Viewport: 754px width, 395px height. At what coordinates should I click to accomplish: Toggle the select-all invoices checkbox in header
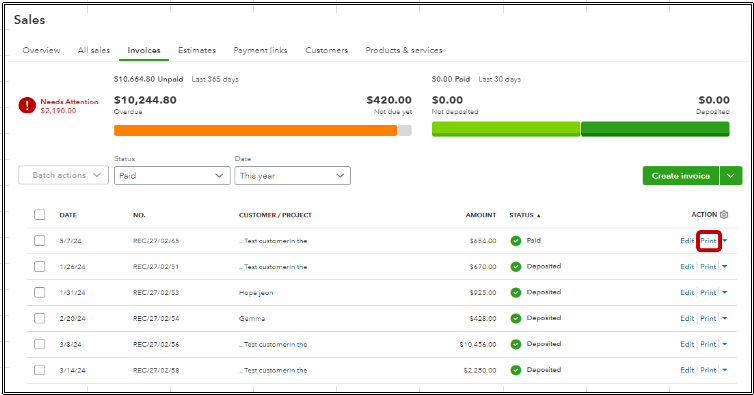39,215
